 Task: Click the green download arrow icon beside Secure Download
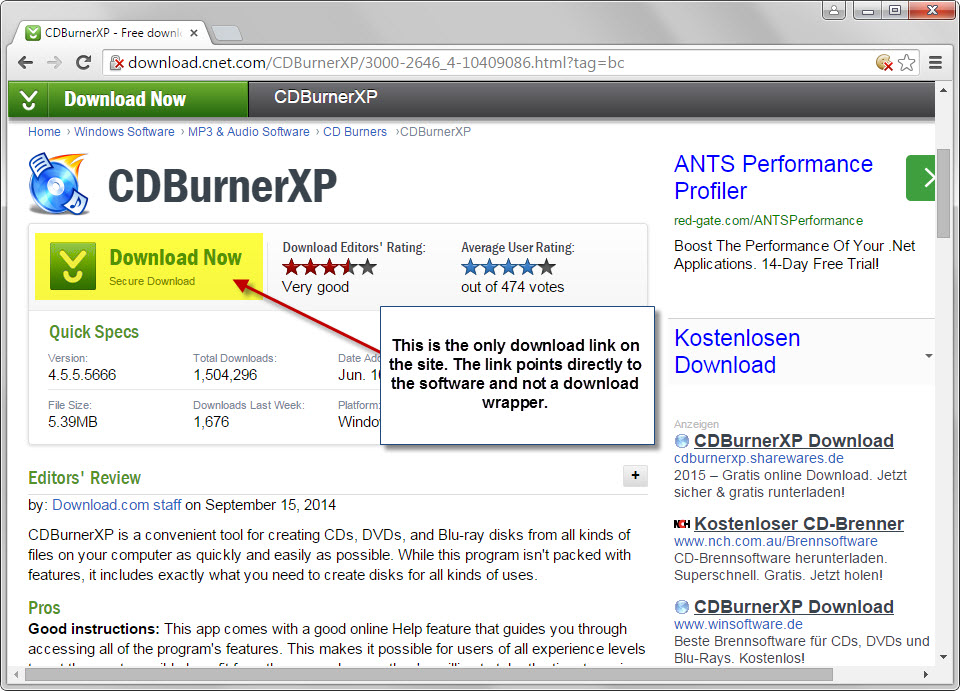click(73, 266)
